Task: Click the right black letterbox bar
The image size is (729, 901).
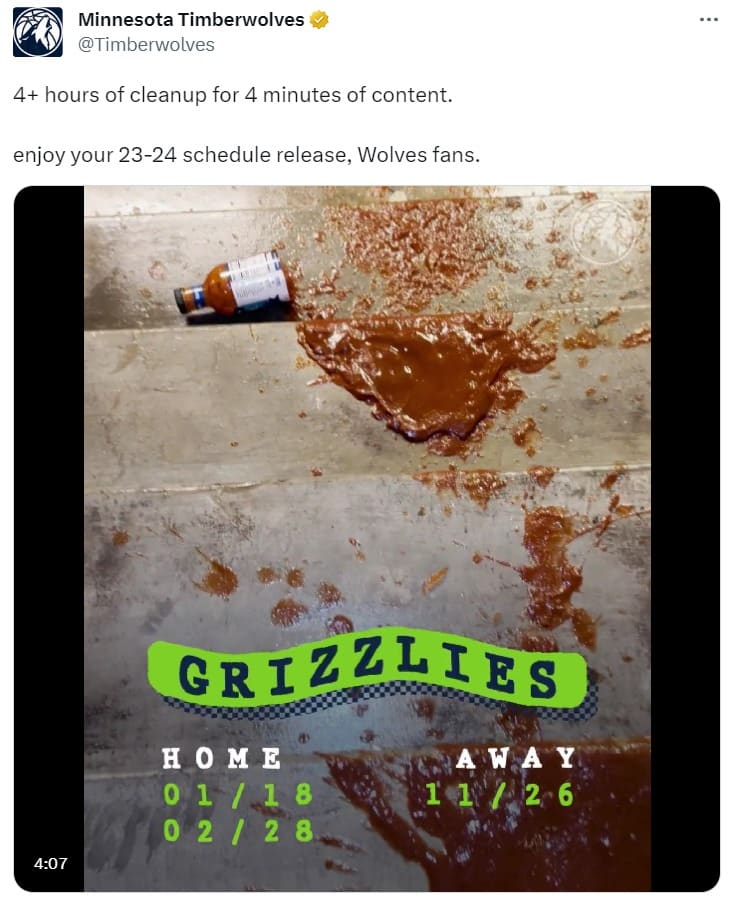Action: 685,538
